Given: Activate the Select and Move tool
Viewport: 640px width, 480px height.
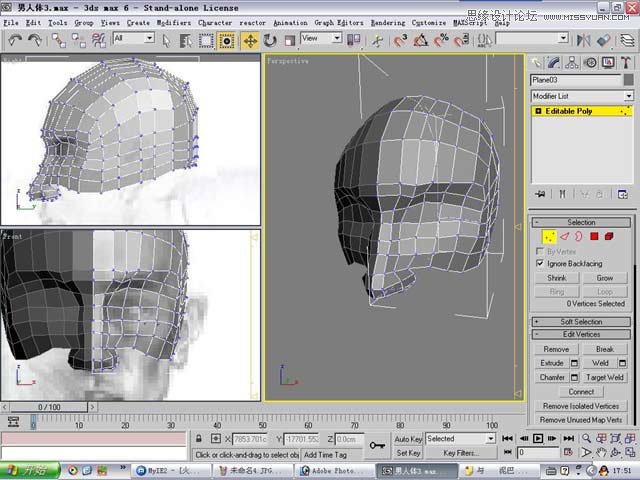Looking at the screenshot, I should 250,41.
